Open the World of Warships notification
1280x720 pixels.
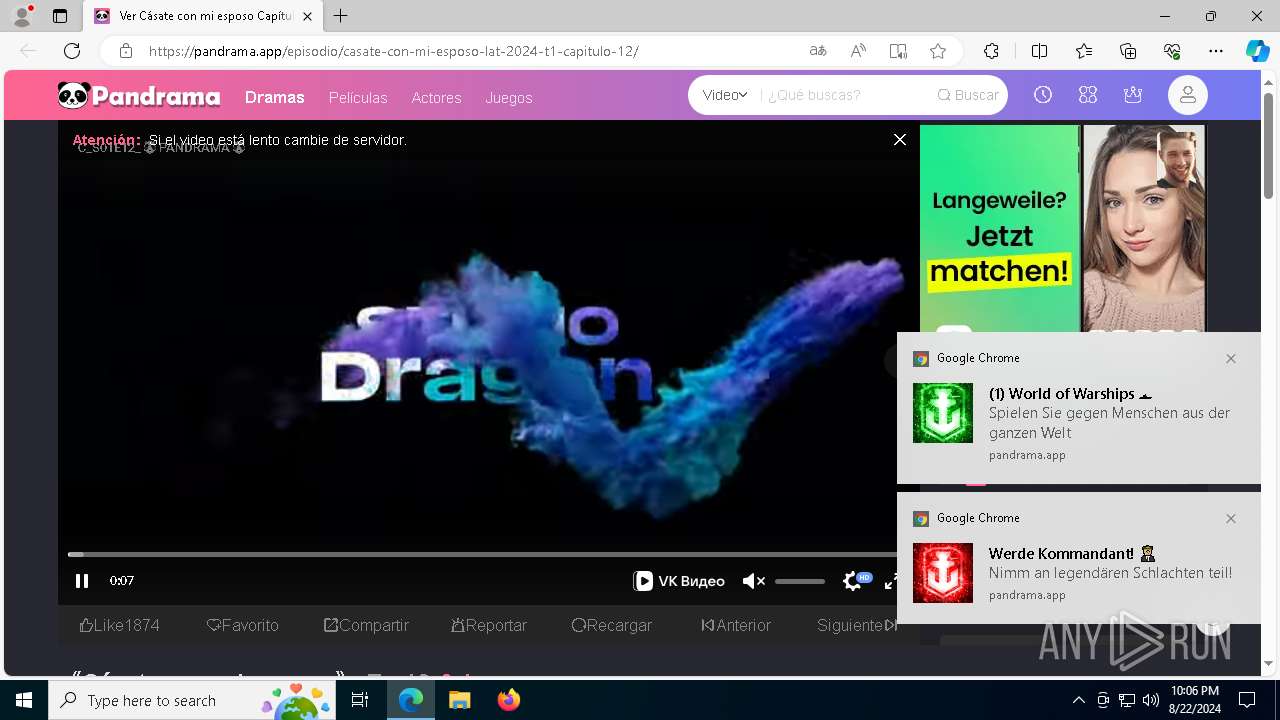1079,408
